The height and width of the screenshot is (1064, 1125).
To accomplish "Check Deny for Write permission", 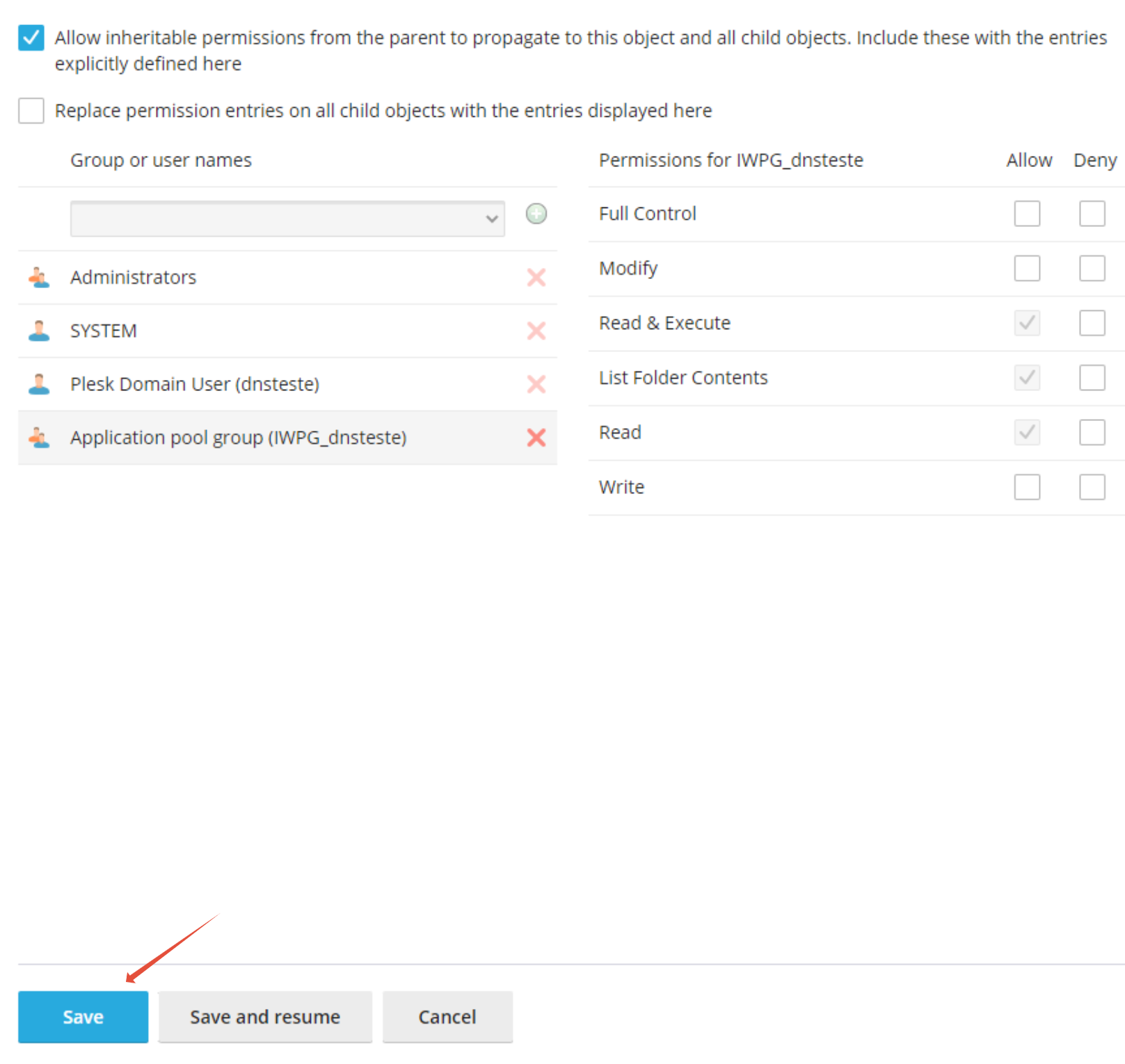I will 1092,487.
